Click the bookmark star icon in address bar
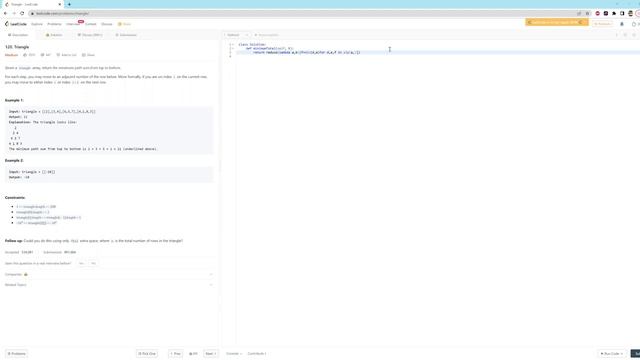Image resolution: width=640 pixels, height=360 pixels. pyautogui.click(x=587, y=13)
